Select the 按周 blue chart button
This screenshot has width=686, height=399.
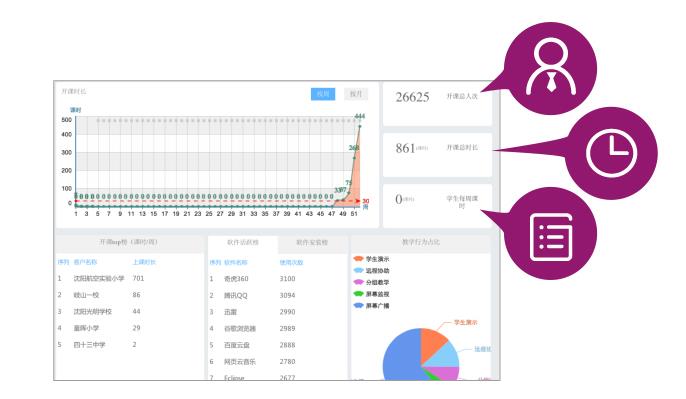click(x=323, y=94)
